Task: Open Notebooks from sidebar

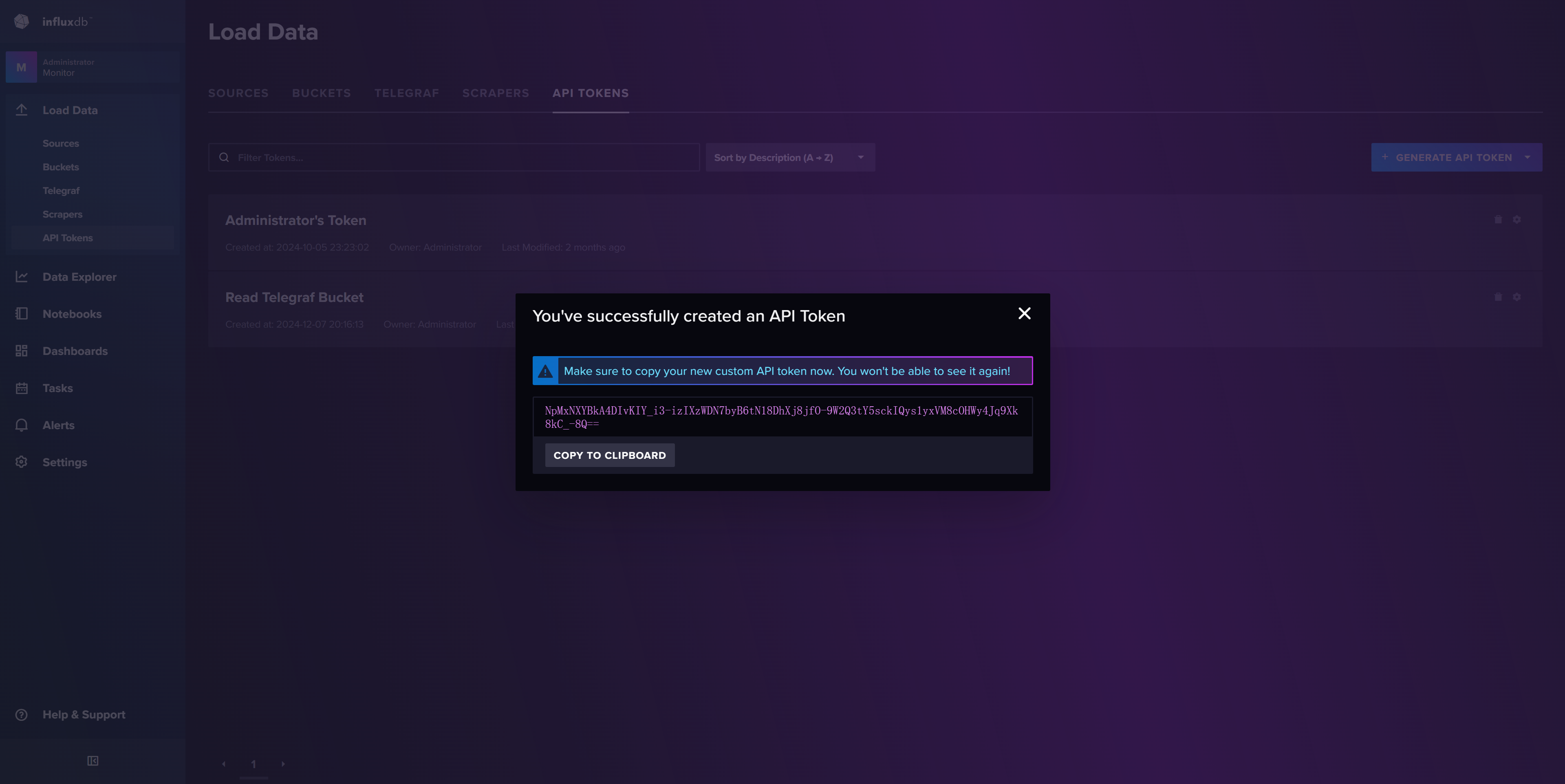Action: [72, 314]
